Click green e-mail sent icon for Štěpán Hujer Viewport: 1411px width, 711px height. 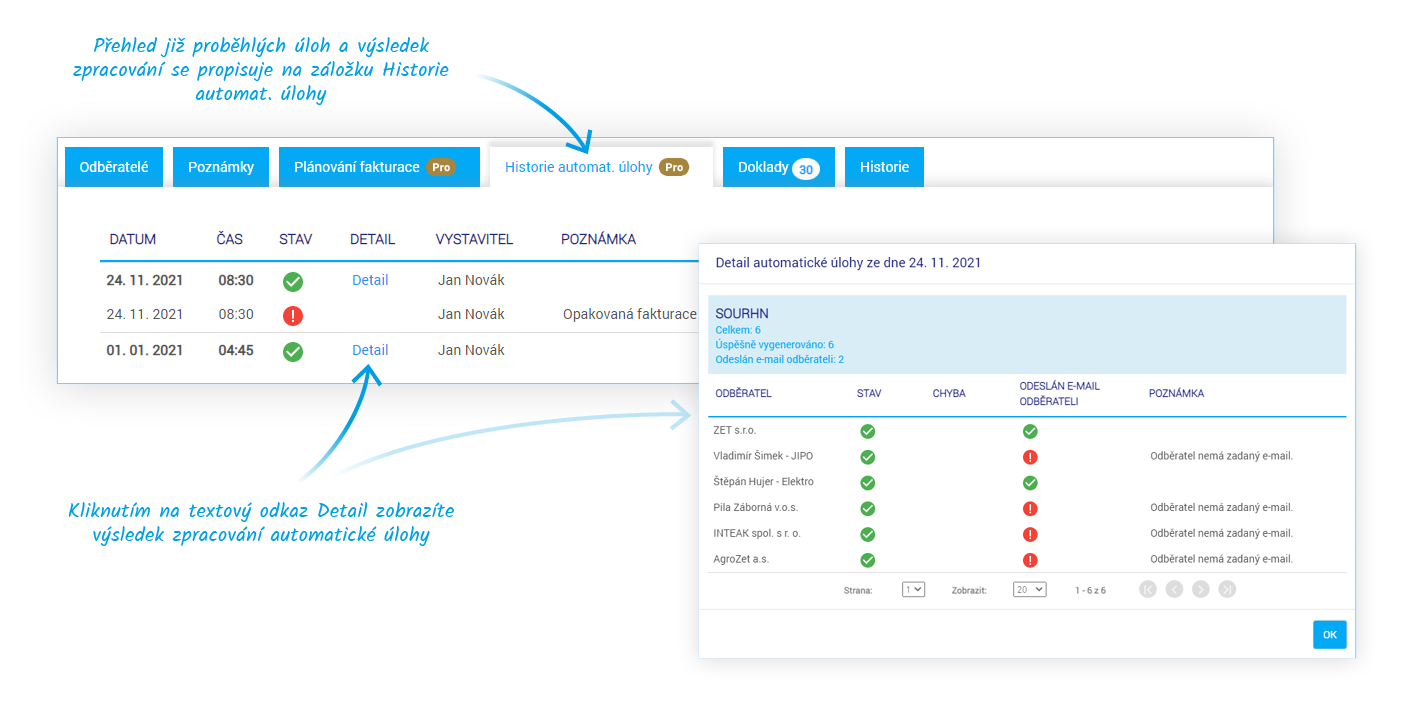[x=1030, y=483]
